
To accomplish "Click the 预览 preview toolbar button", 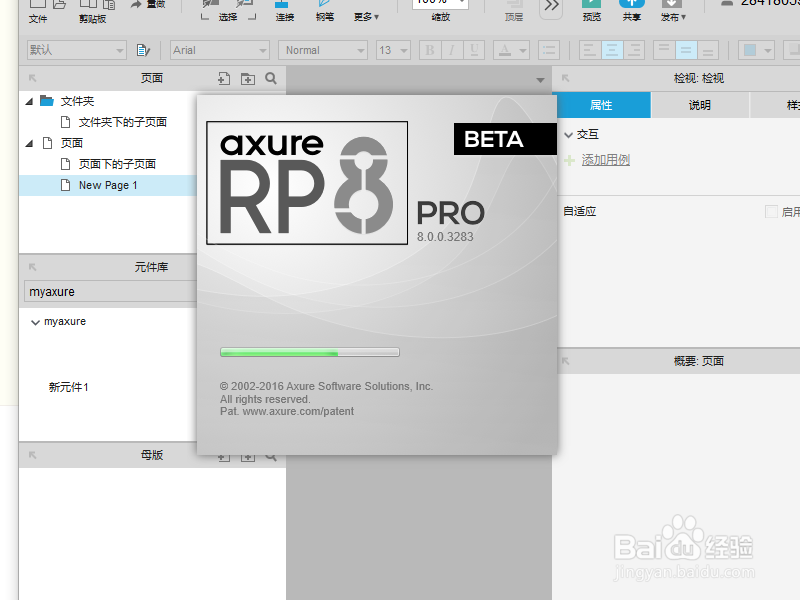I will tap(591, 10).
